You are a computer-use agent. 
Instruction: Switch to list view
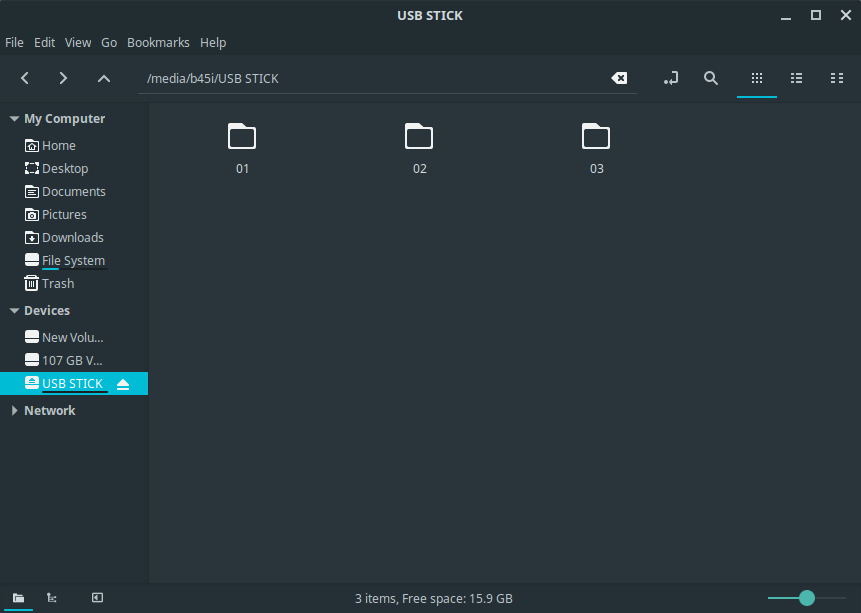click(797, 78)
